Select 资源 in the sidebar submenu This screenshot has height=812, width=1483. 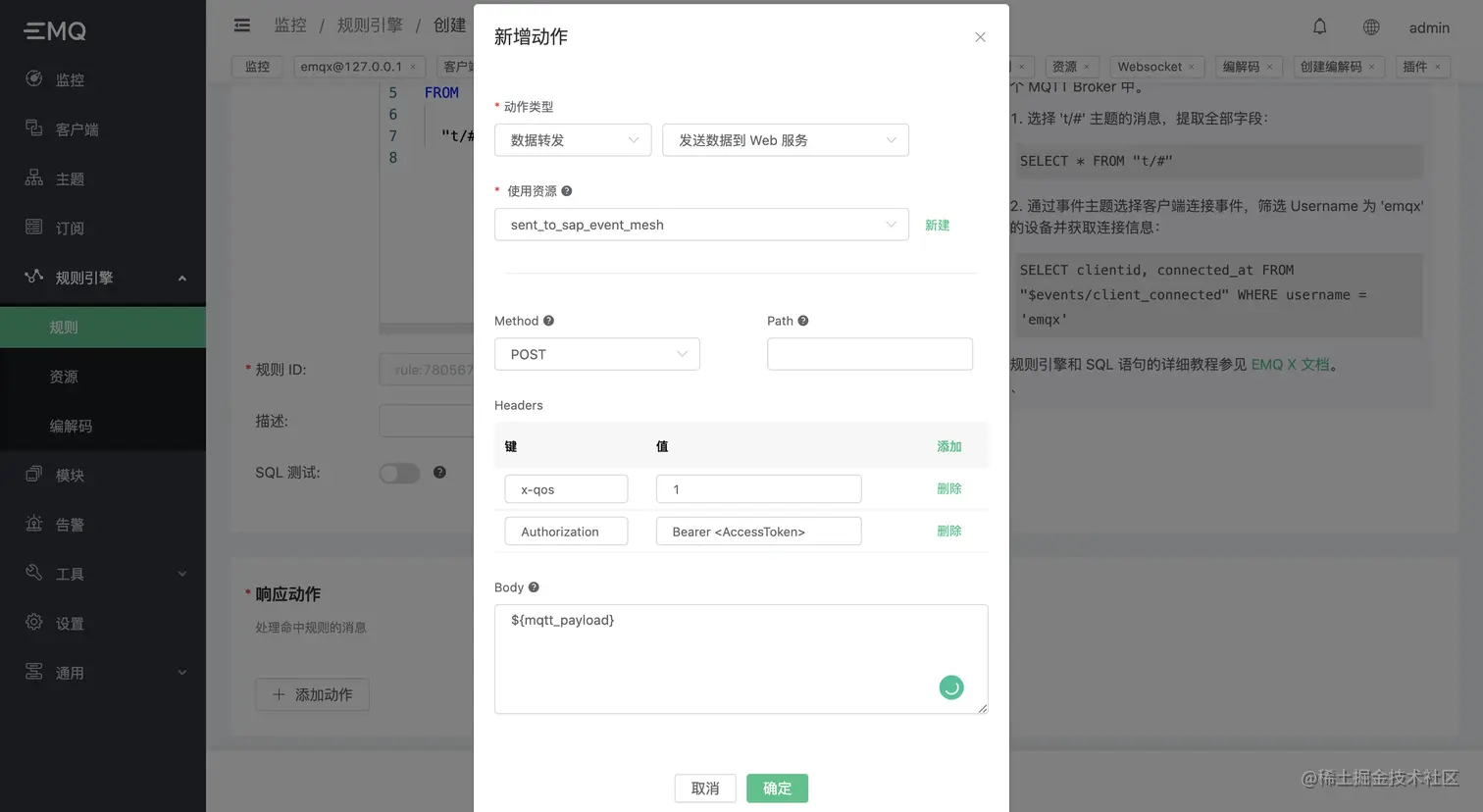click(x=103, y=377)
